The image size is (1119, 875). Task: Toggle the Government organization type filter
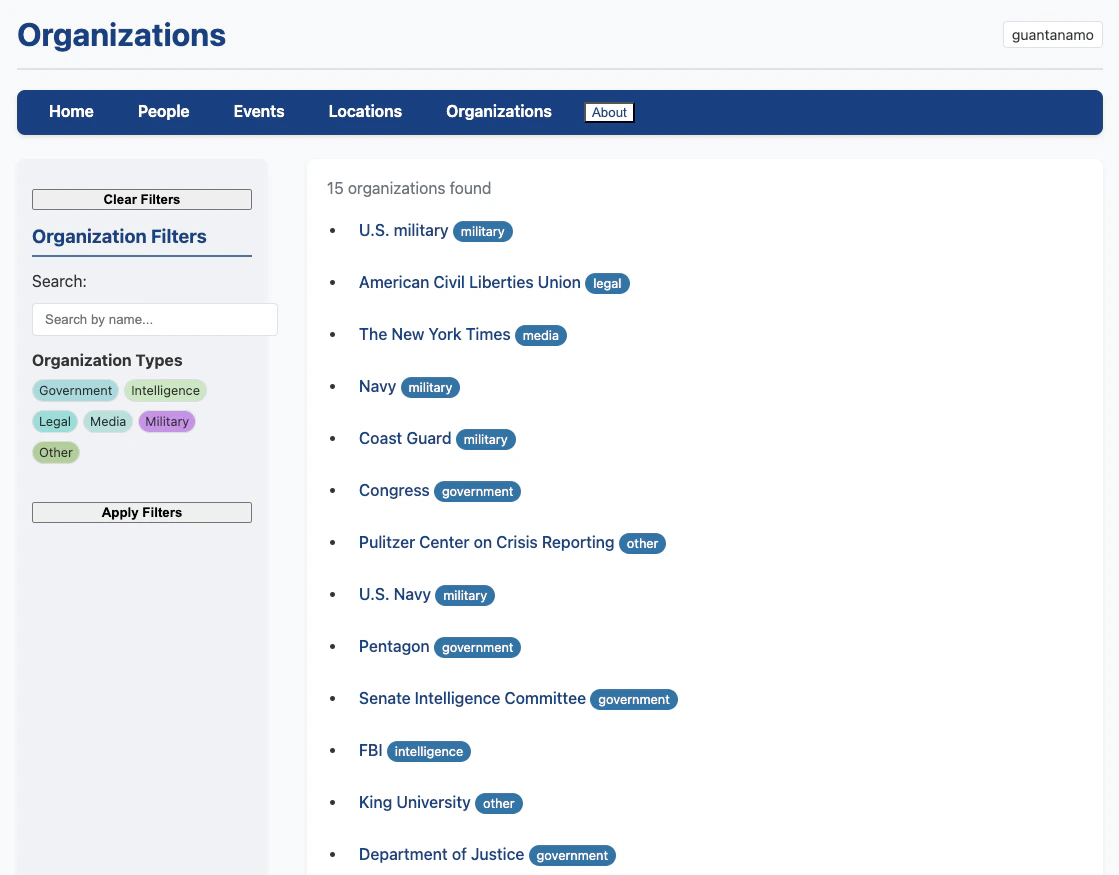75,390
